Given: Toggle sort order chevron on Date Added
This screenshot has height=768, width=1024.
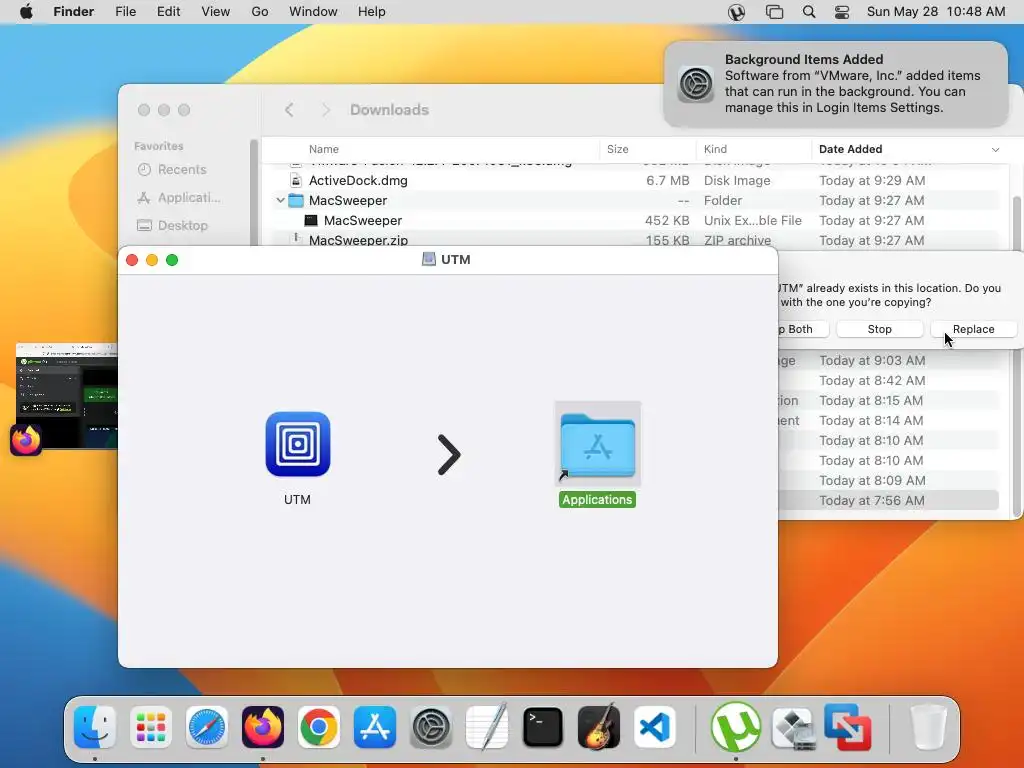Looking at the screenshot, I should tap(995, 150).
